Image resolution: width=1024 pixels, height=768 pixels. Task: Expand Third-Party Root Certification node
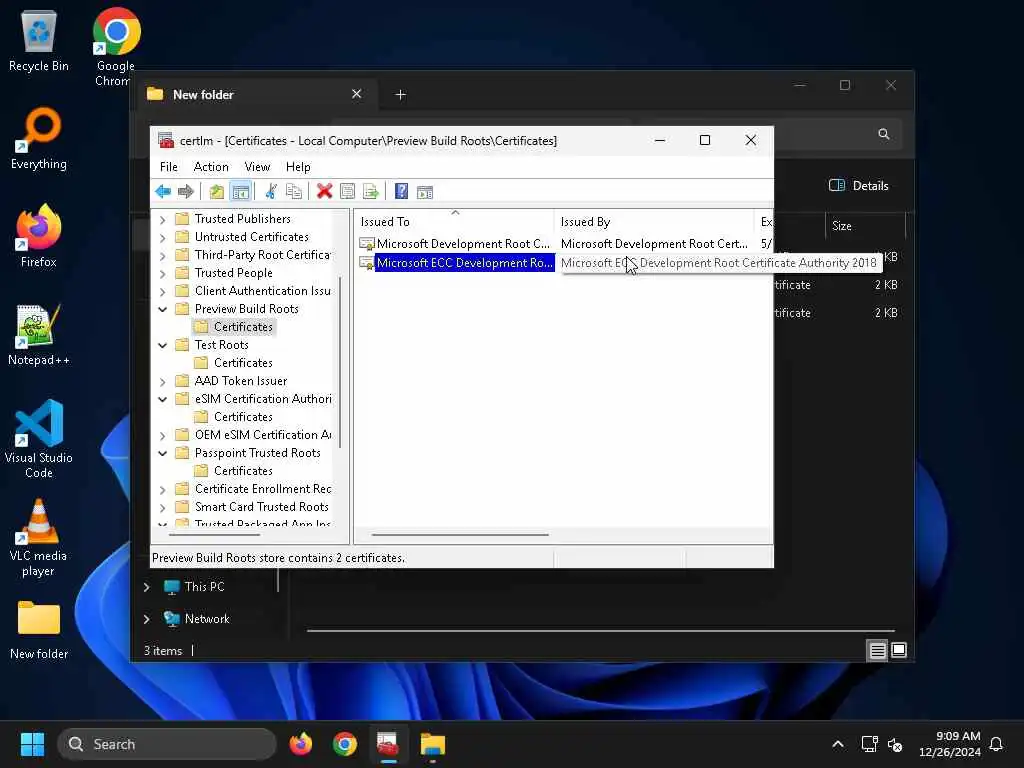click(x=163, y=255)
